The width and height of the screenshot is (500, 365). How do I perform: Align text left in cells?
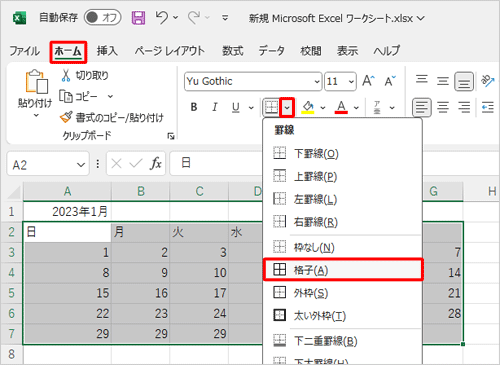pyautogui.click(x=422, y=107)
